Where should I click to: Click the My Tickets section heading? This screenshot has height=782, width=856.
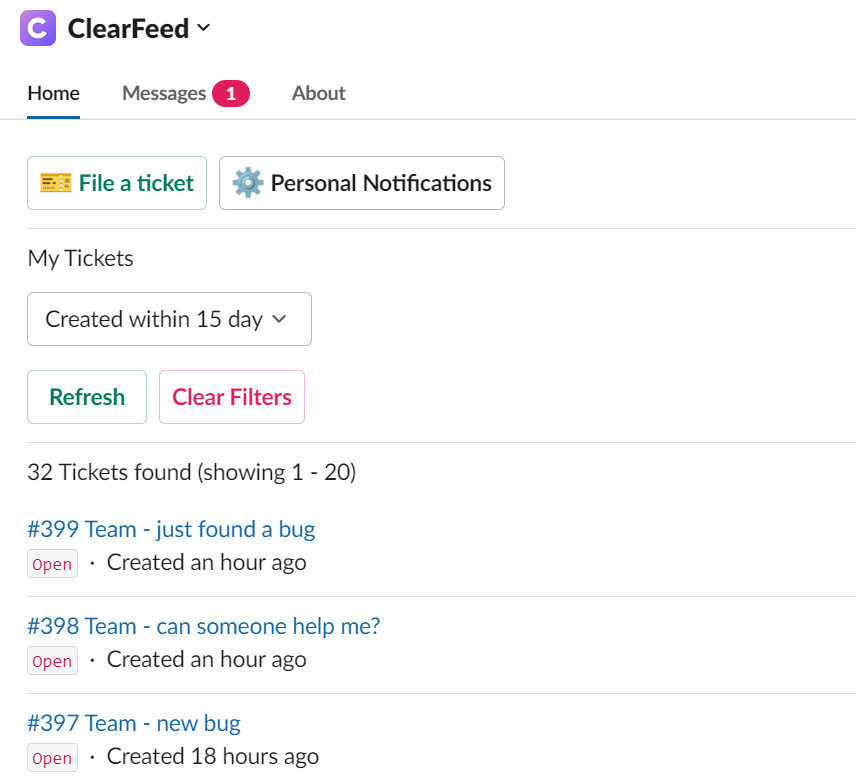point(80,258)
